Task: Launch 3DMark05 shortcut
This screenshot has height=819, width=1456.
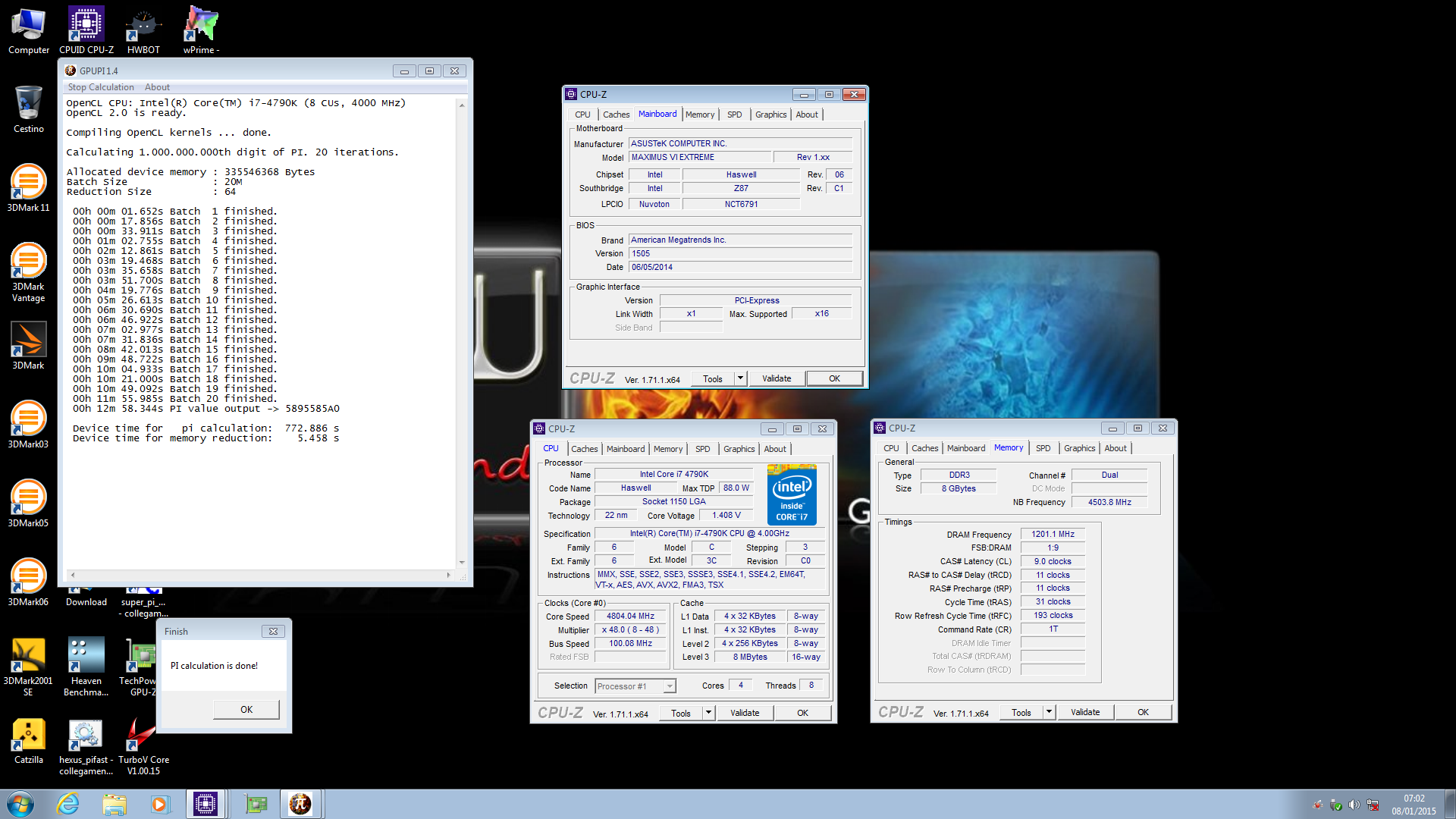Action: (29, 504)
